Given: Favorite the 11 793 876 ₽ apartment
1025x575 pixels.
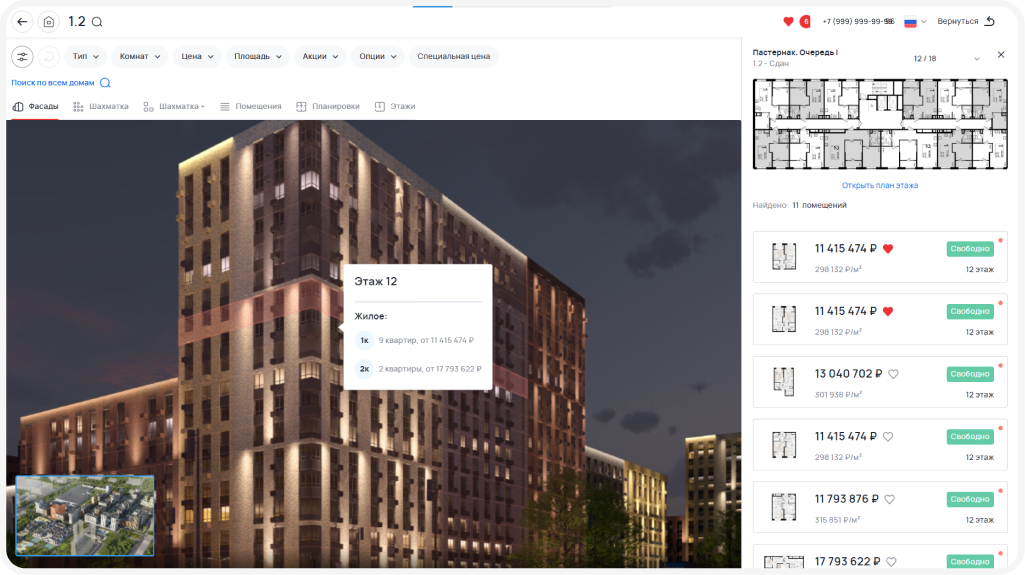Looking at the screenshot, I should [890, 500].
